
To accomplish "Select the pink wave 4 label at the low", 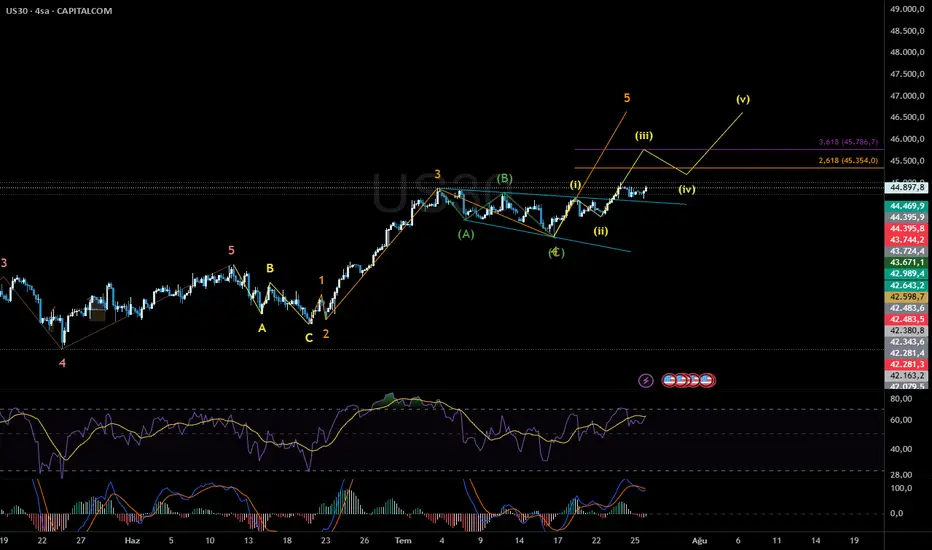I will click(62, 363).
